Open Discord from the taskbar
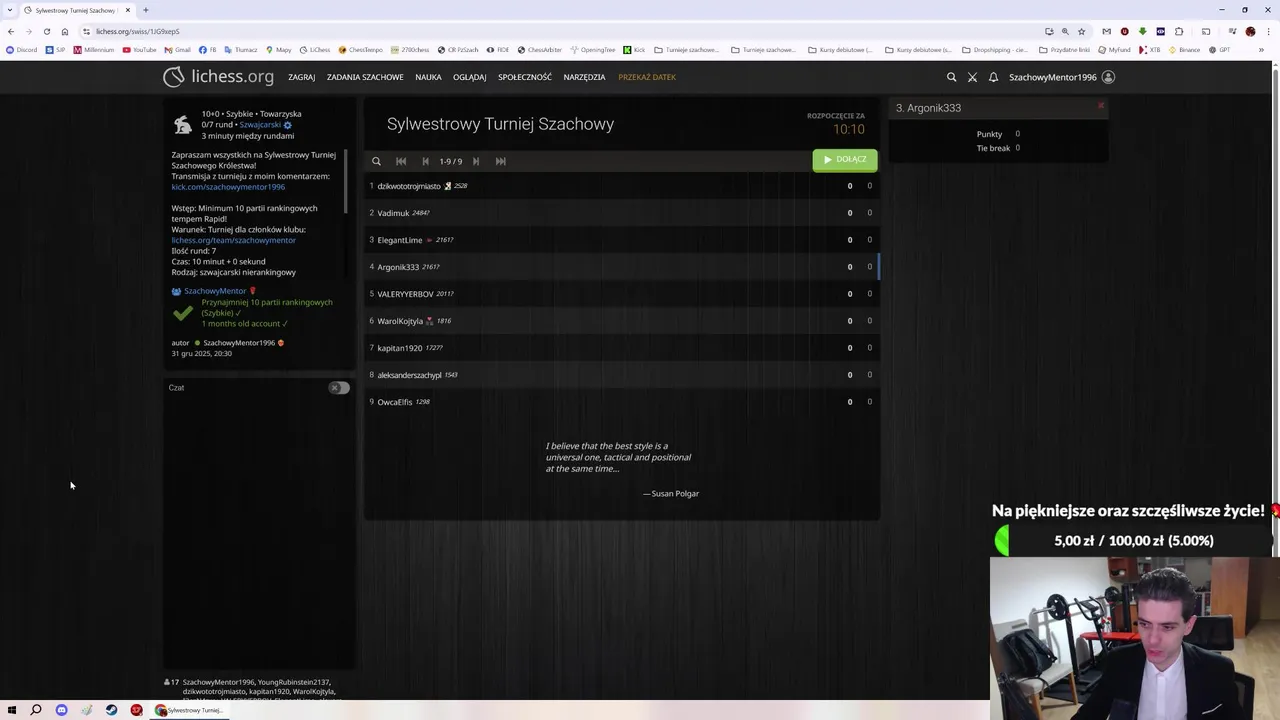Image resolution: width=1280 pixels, height=720 pixels. pos(61,710)
